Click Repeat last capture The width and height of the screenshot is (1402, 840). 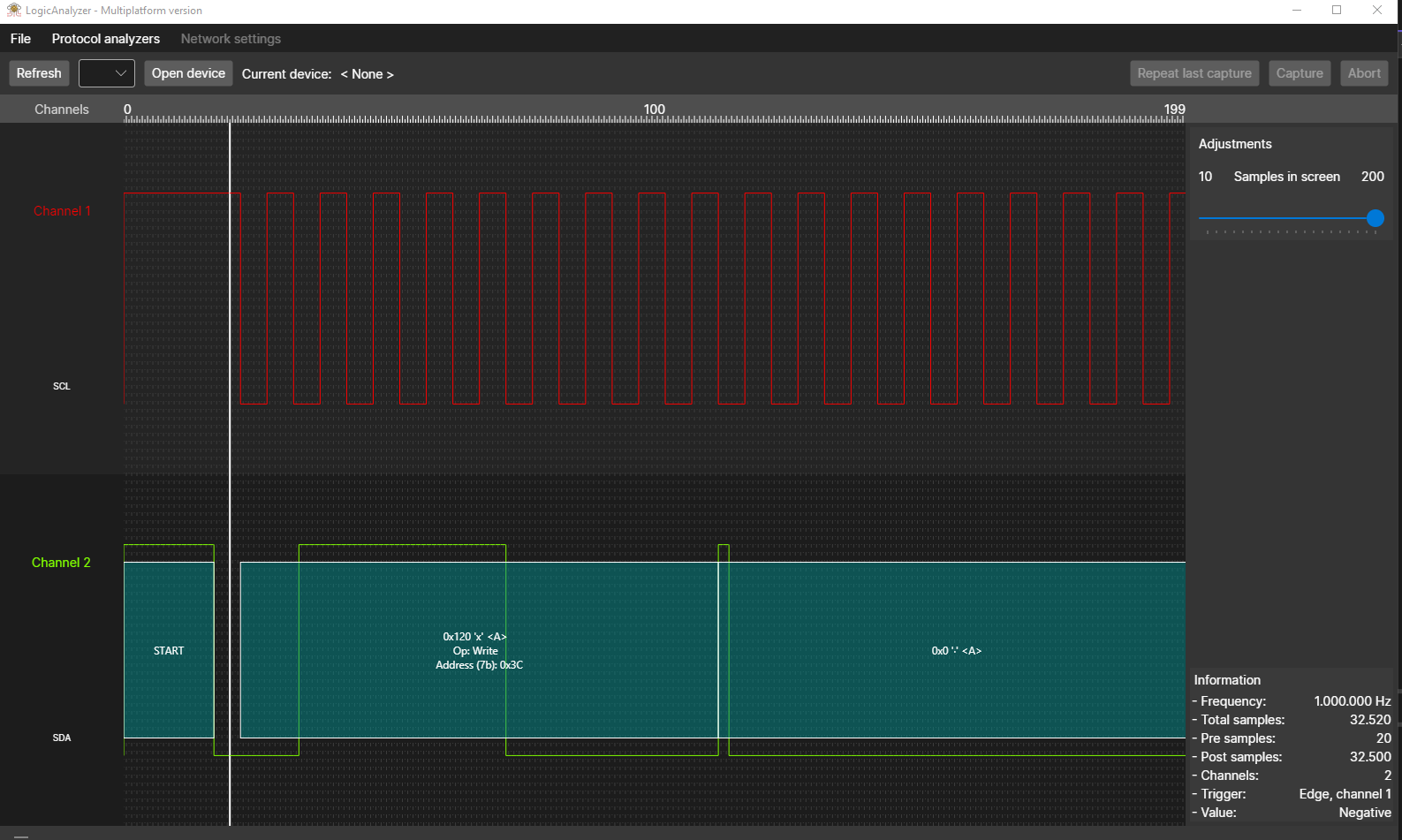tap(1194, 73)
